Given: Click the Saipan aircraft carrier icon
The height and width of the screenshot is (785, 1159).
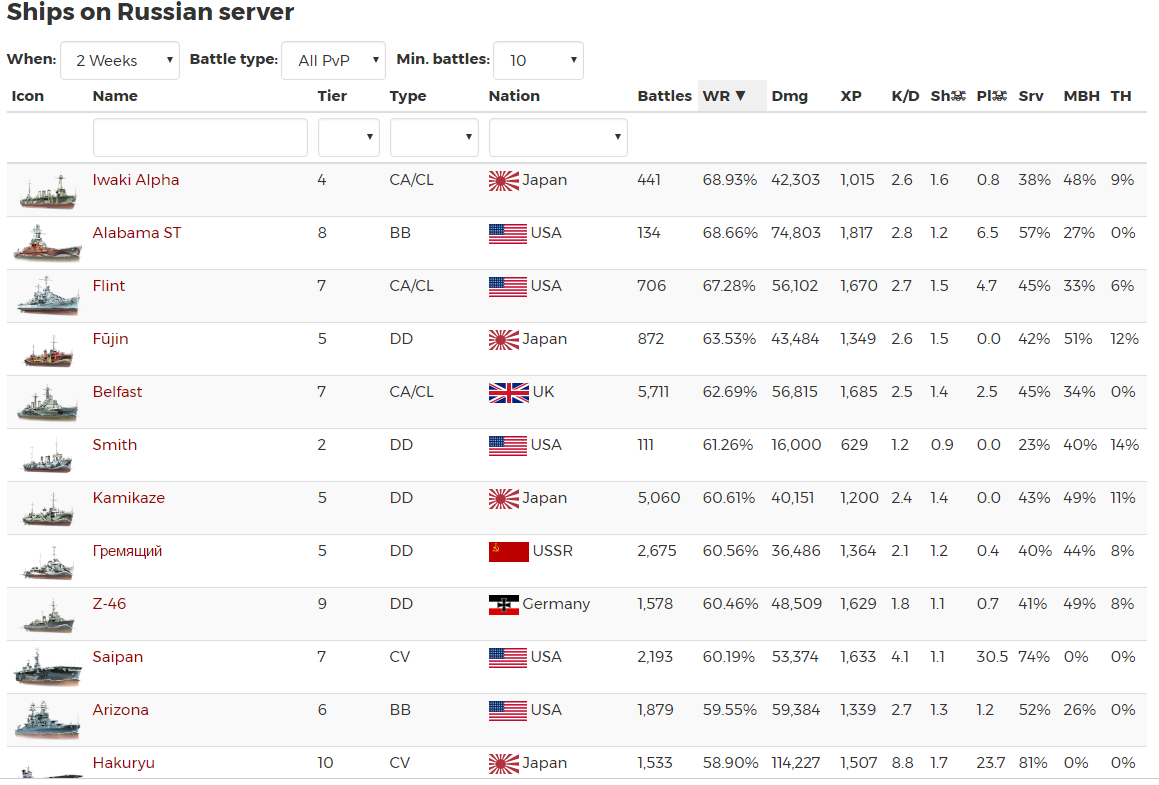Looking at the screenshot, I should coord(46,667).
